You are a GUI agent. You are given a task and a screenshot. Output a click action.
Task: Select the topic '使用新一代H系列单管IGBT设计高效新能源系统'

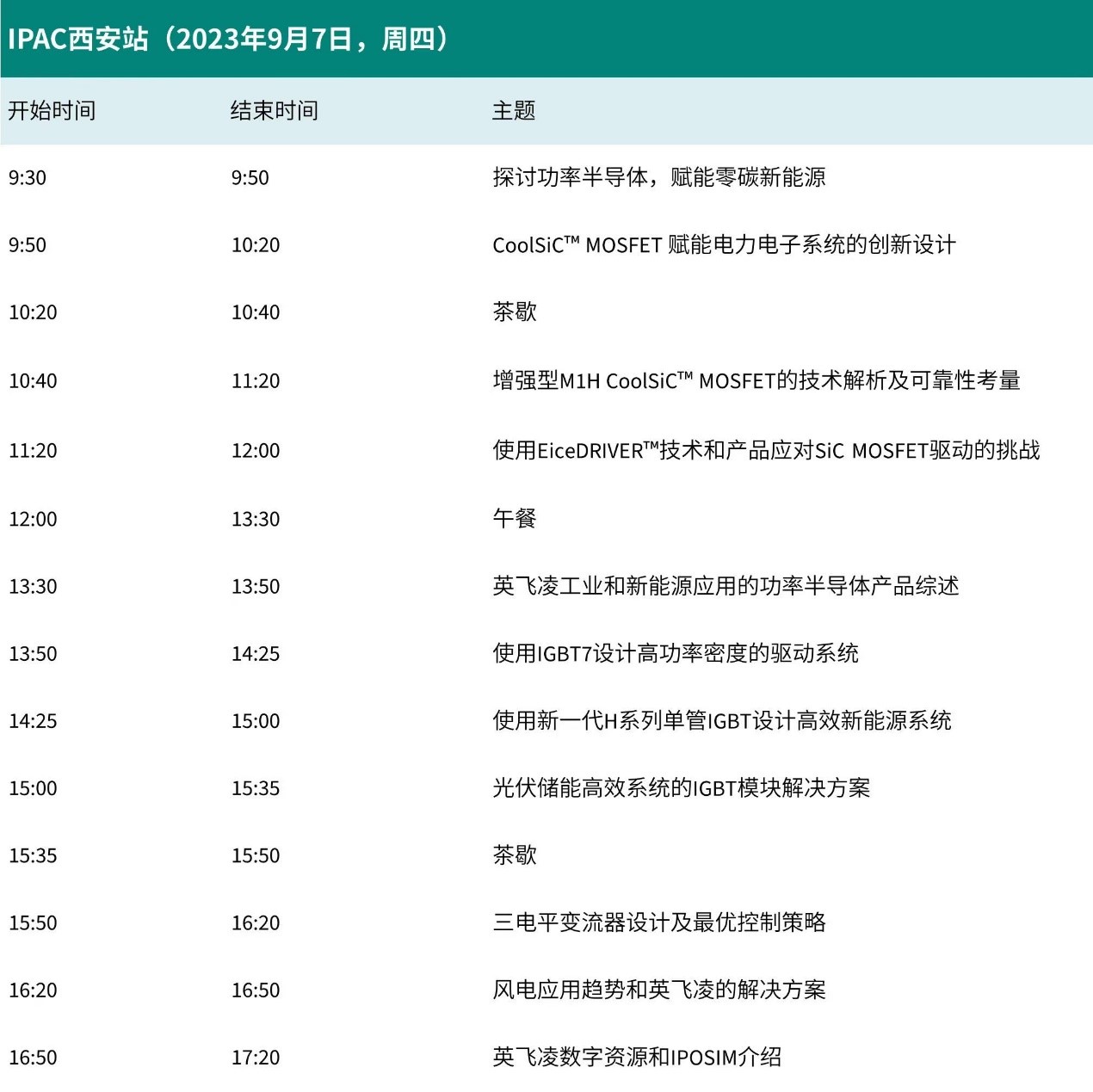[722, 720]
